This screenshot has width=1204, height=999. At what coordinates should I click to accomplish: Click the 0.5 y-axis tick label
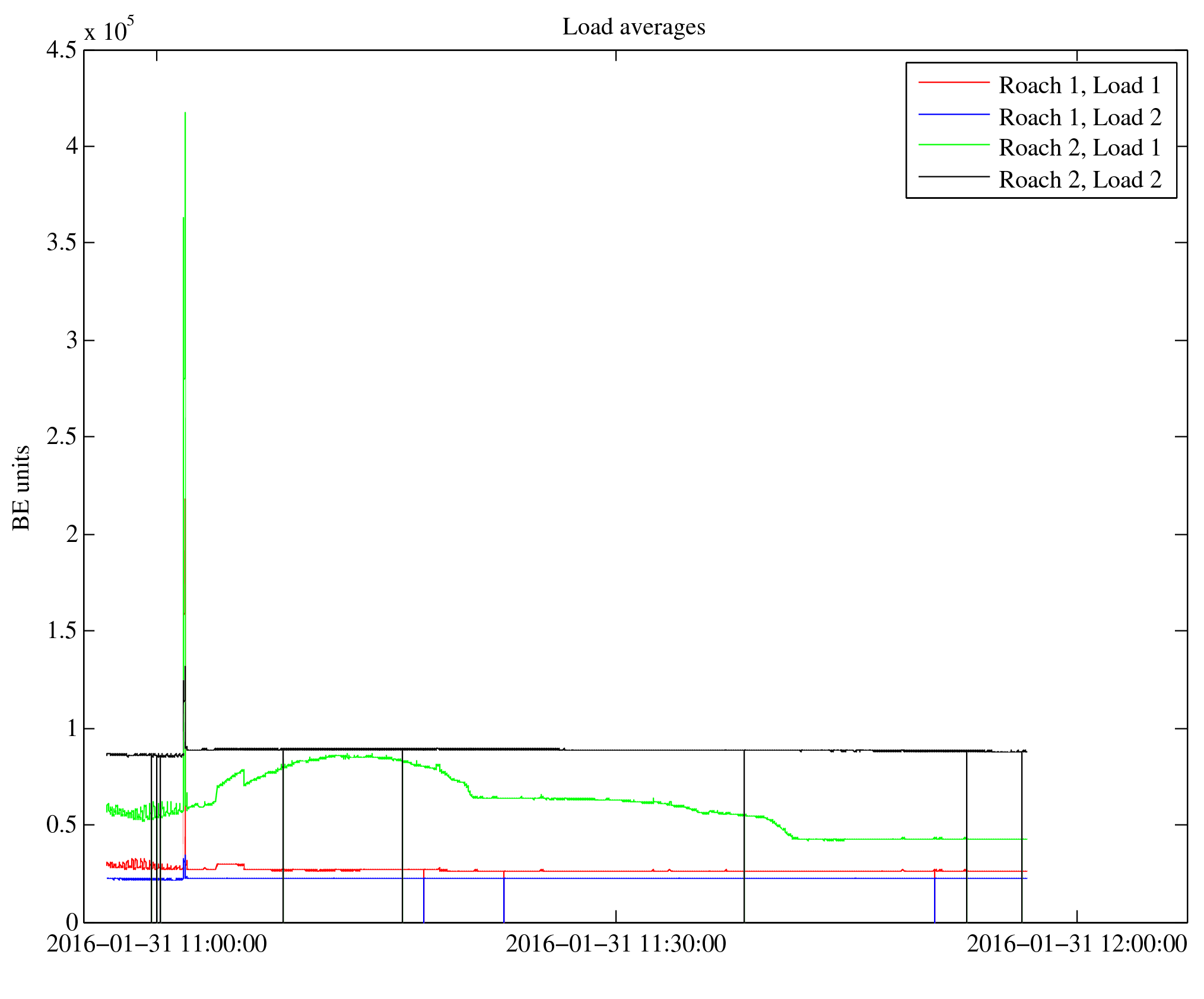coord(61,824)
